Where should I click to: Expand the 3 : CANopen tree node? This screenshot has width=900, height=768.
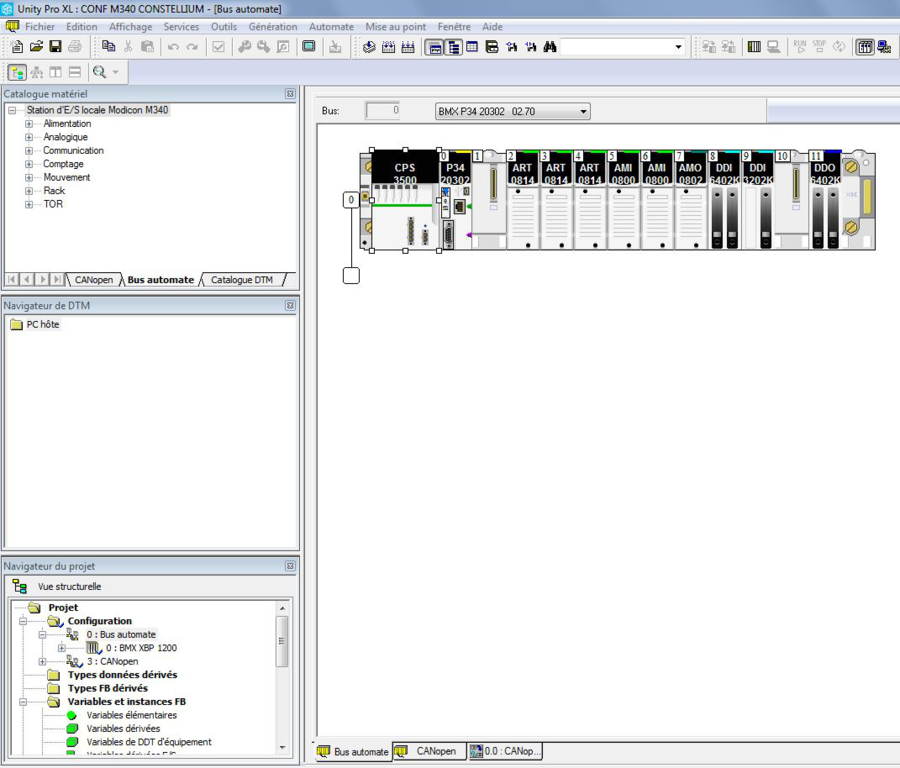pos(42,662)
